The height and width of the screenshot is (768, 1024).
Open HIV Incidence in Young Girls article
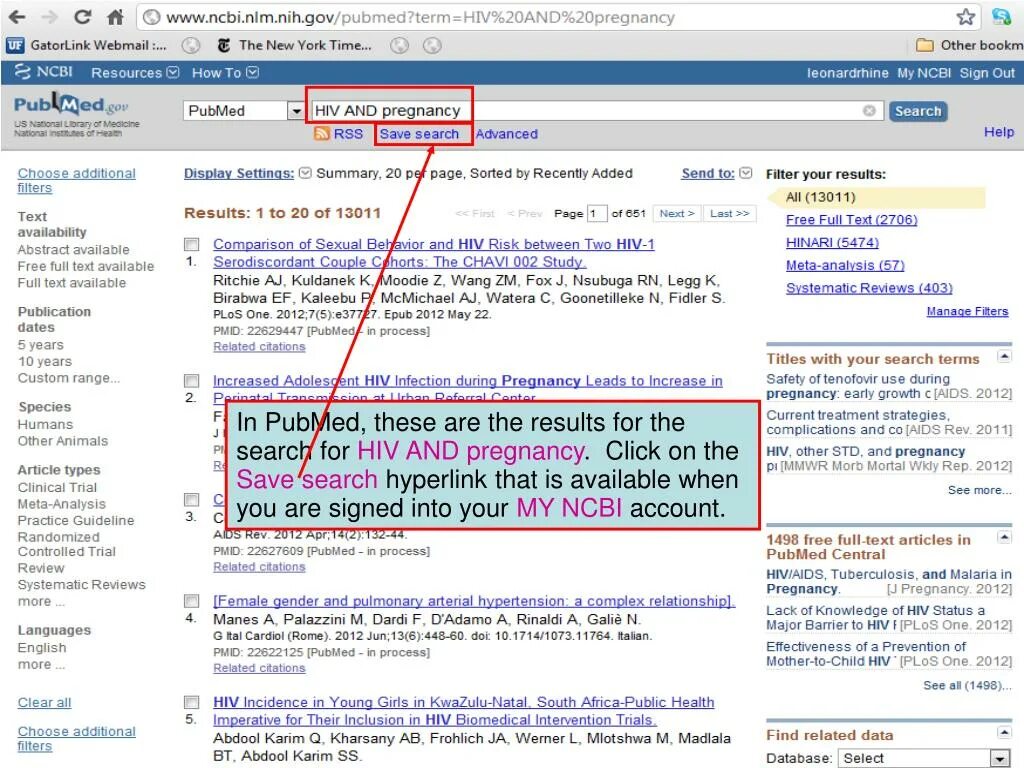(x=464, y=711)
